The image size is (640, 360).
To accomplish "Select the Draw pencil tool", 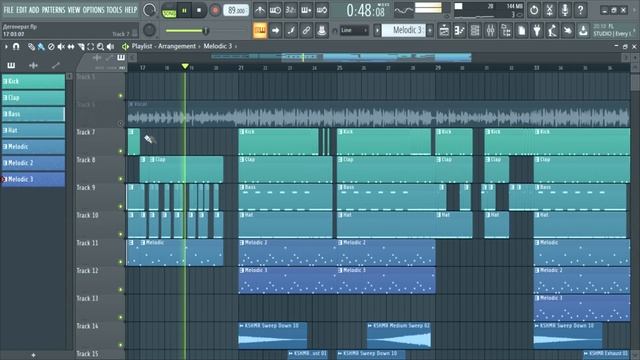I will pyautogui.click(x=31, y=47).
